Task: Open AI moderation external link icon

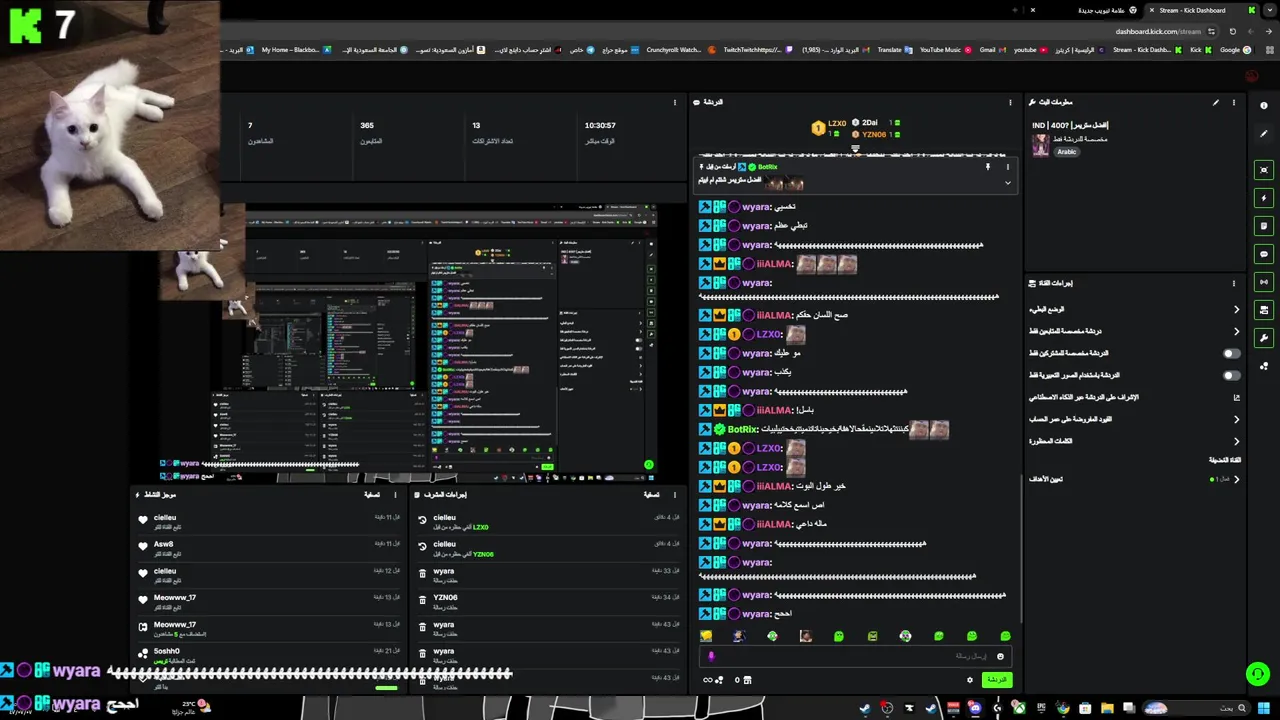Action: (1236, 397)
